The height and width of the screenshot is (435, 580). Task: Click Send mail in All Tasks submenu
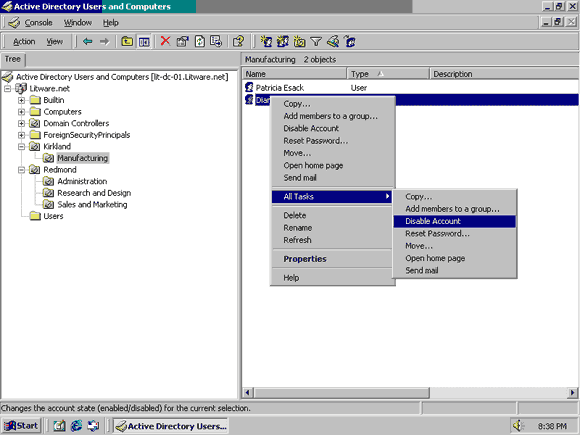[455, 270]
